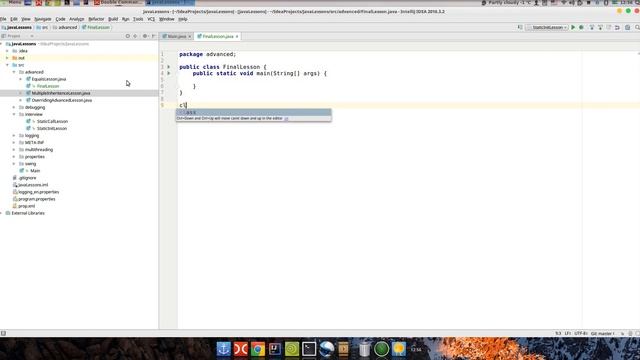Close the FinalLesson.java editor tab
The image size is (640, 360).
click(x=237, y=37)
